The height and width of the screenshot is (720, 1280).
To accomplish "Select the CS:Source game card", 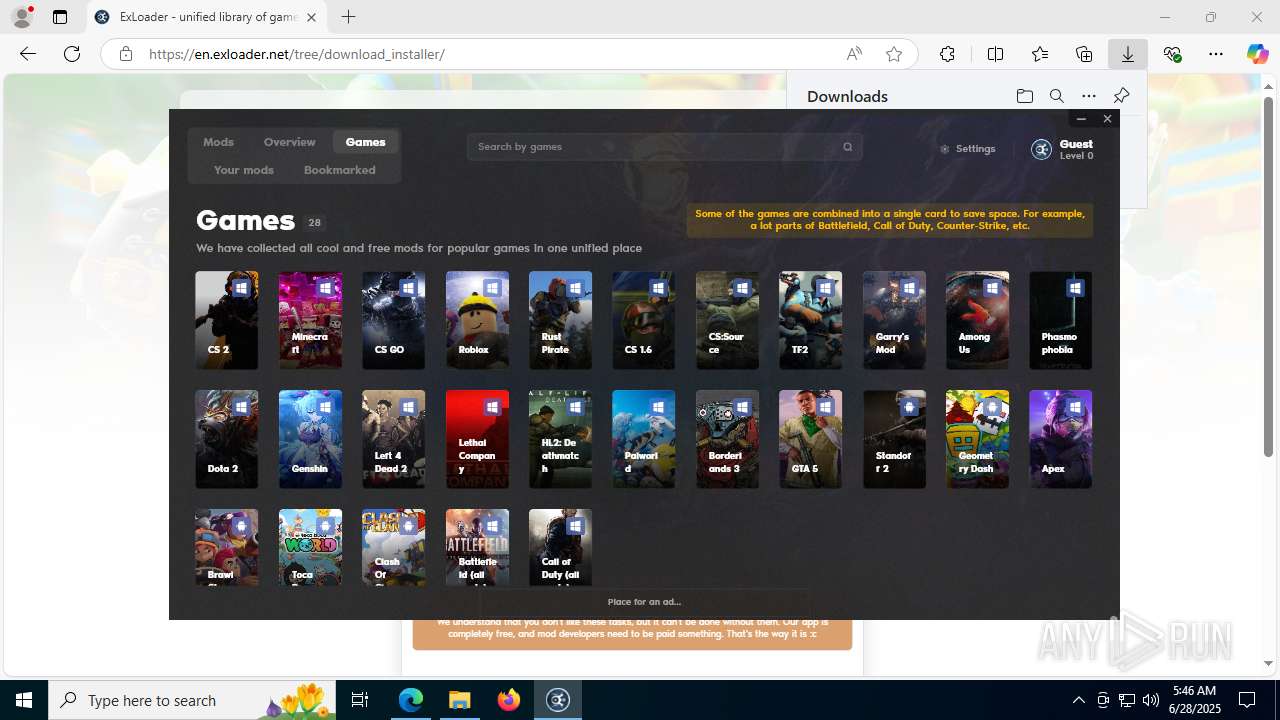I will 727,320.
